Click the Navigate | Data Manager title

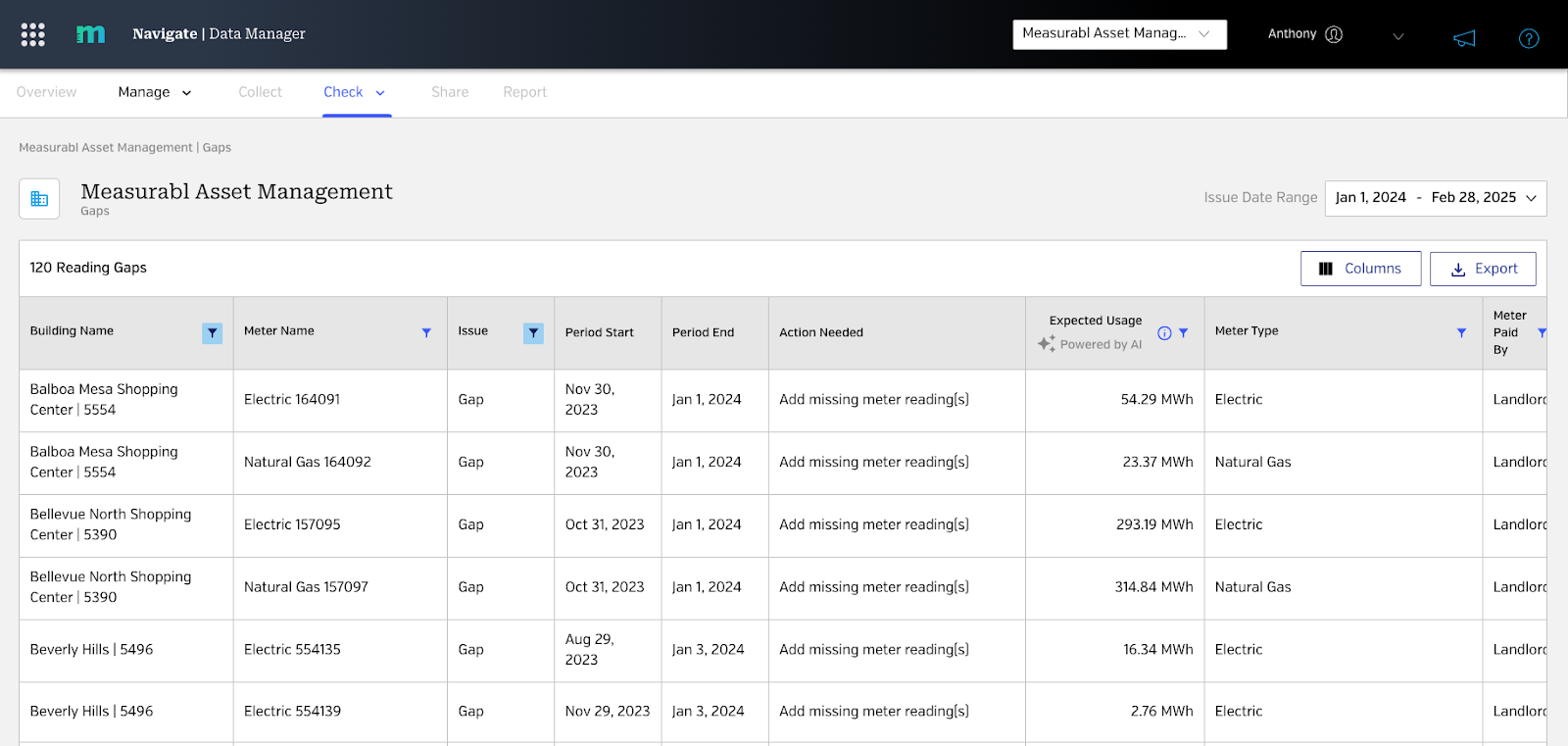click(x=219, y=34)
